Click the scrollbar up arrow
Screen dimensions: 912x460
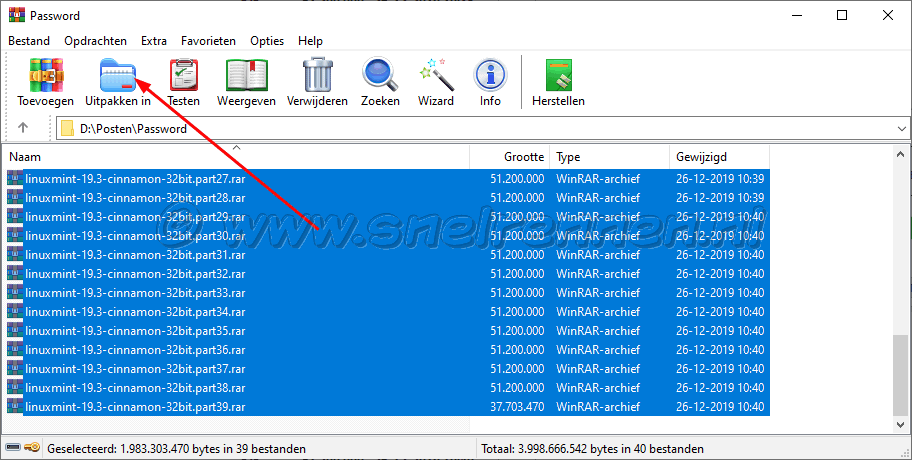(x=900, y=154)
